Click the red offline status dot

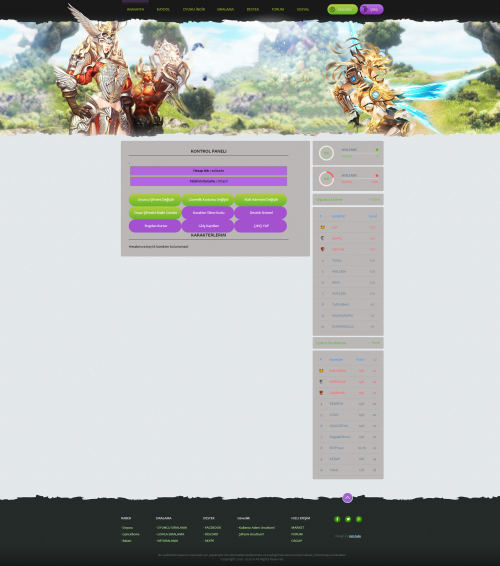coord(377,175)
